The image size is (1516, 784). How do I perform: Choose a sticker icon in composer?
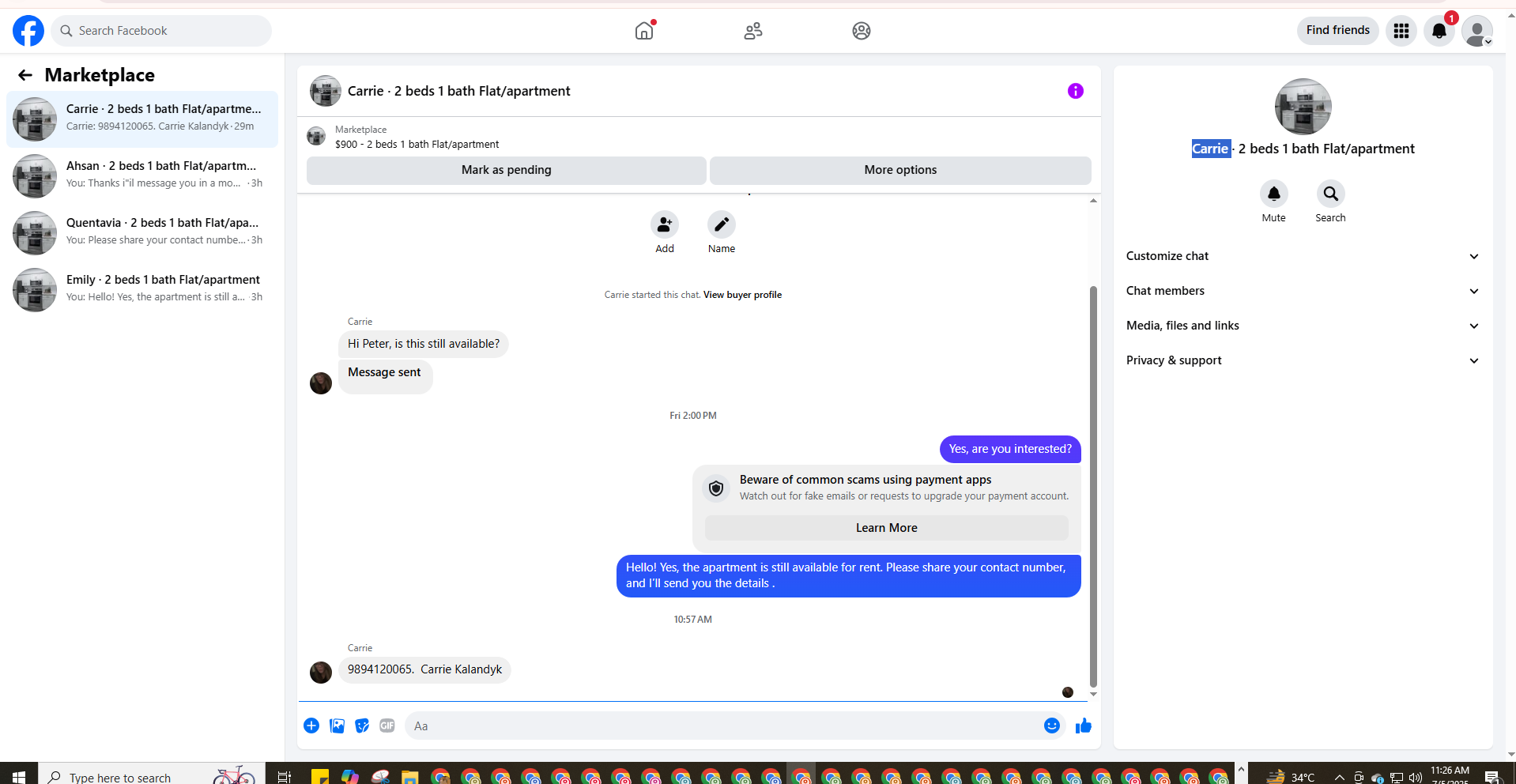[x=362, y=726]
